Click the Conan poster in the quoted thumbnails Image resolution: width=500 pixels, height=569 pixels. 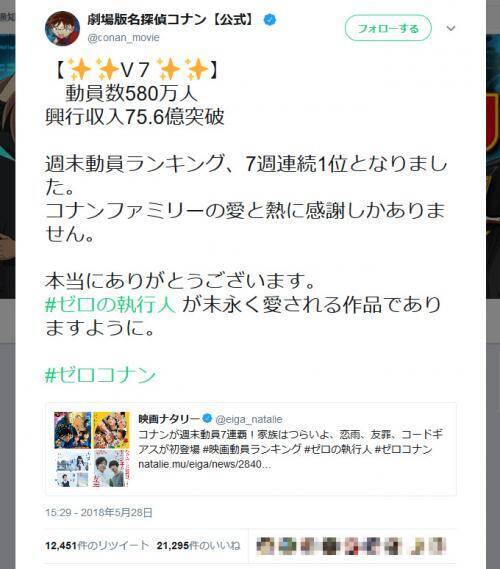pos(73,430)
